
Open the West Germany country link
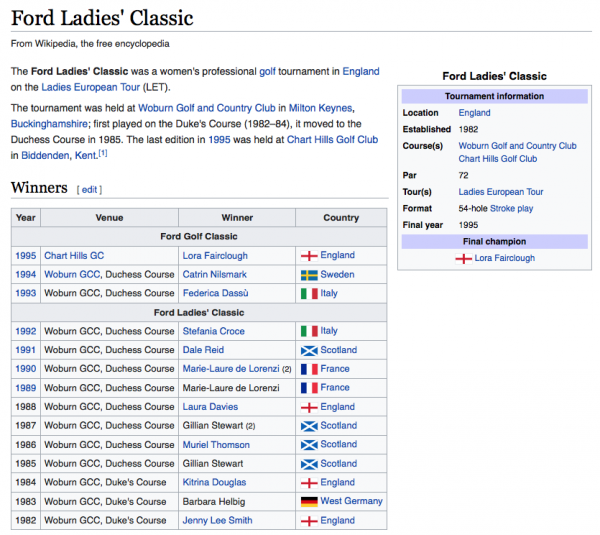coord(352,501)
